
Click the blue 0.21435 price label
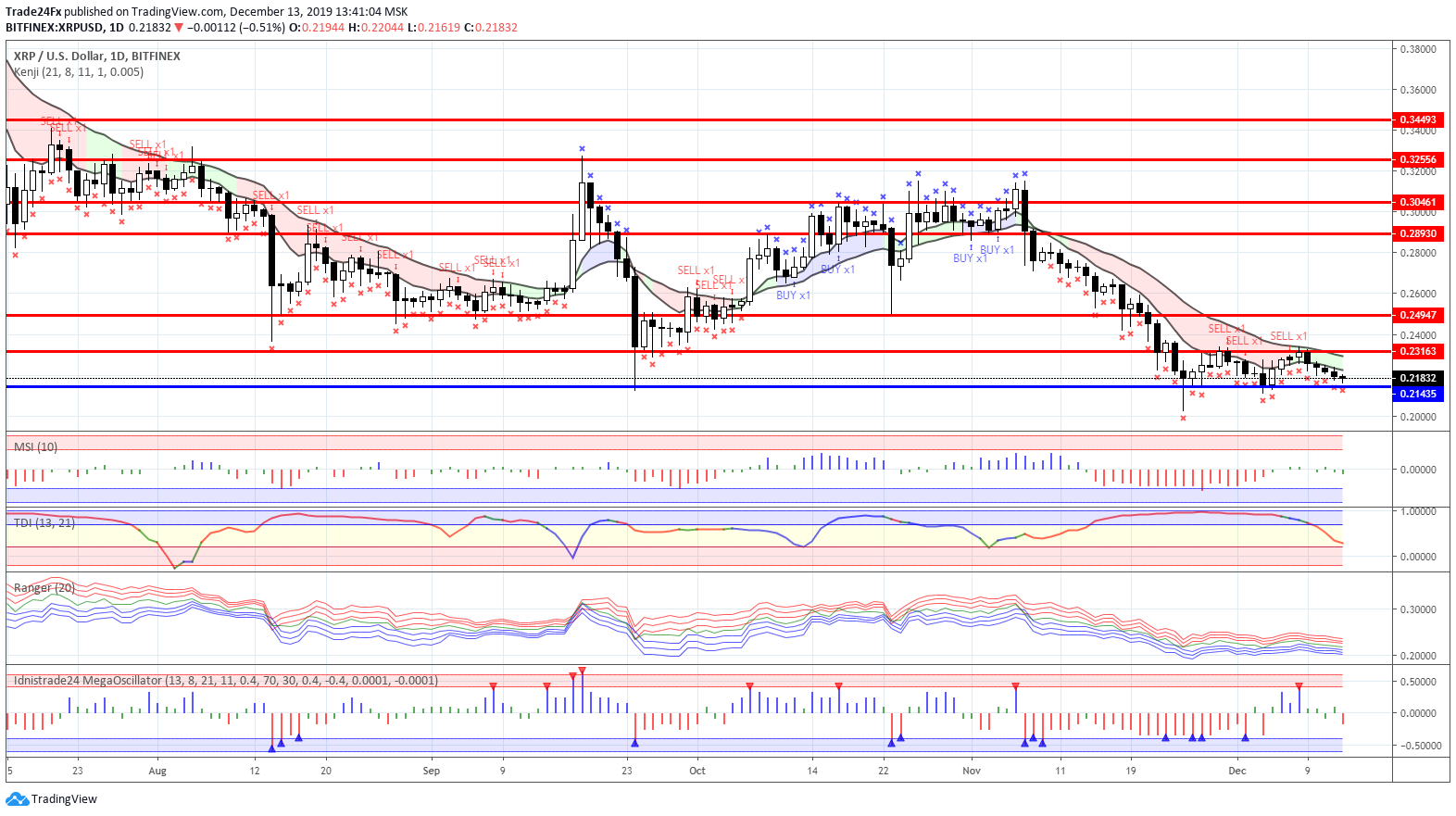pos(1417,394)
